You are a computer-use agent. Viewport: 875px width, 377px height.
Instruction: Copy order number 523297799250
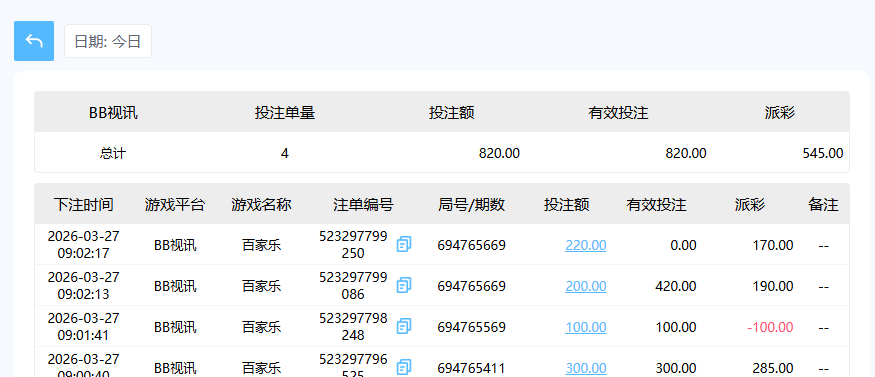[x=404, y=244]
